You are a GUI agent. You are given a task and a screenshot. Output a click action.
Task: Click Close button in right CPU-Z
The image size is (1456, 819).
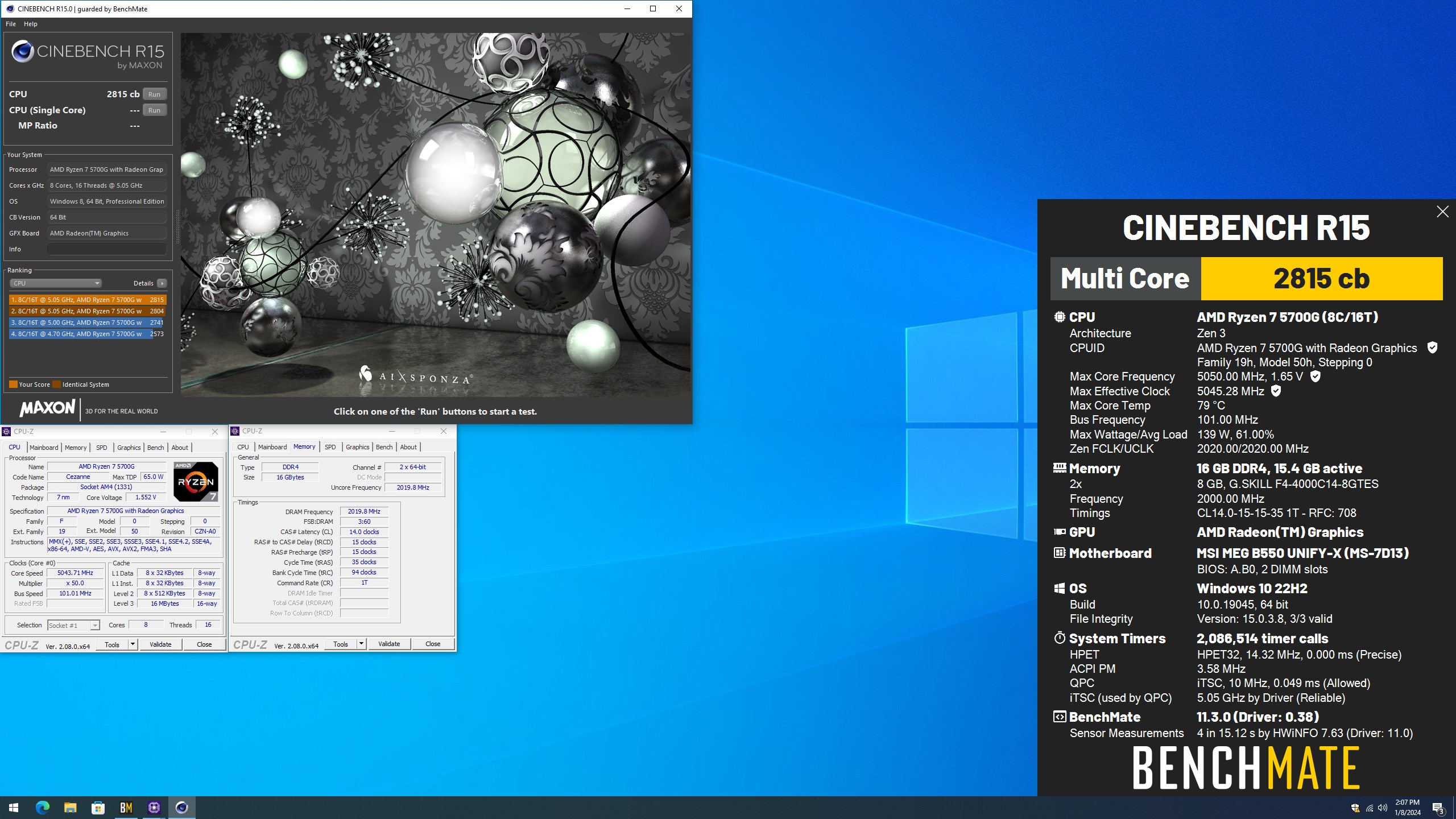tap(433, 644)
